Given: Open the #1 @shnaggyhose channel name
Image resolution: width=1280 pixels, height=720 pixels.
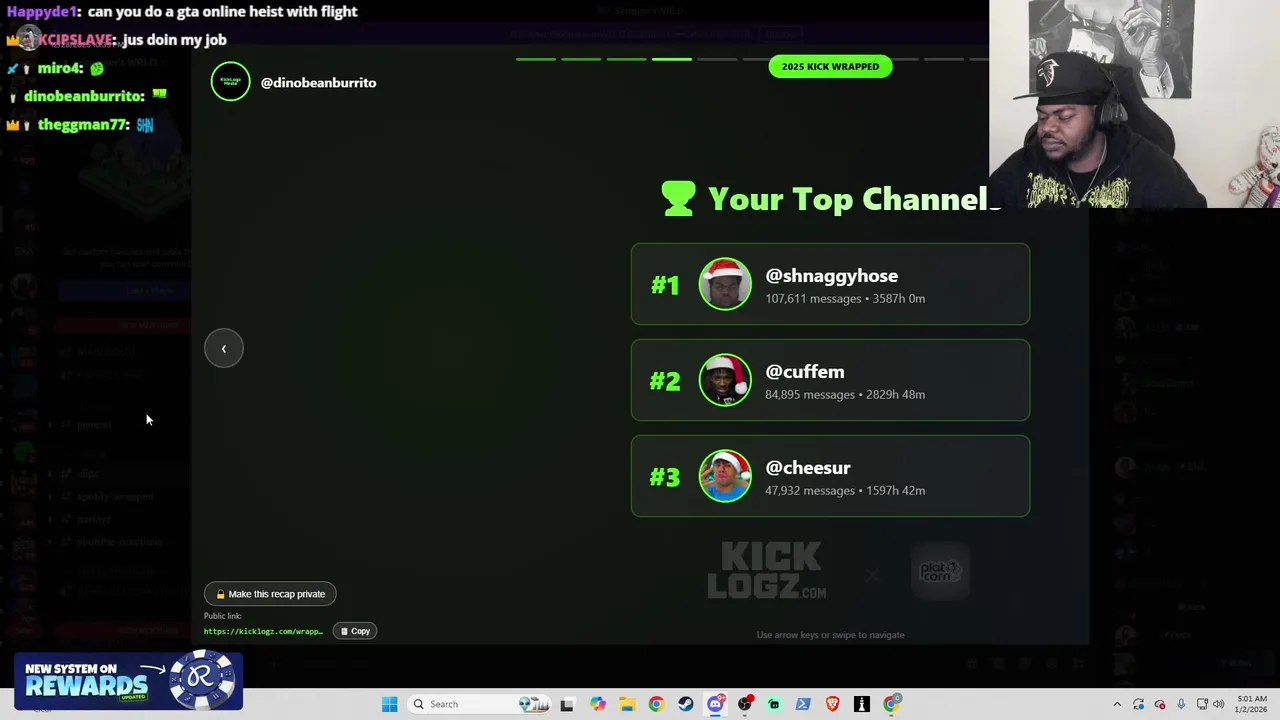Looking at the screenshot, I should (831, 276).
